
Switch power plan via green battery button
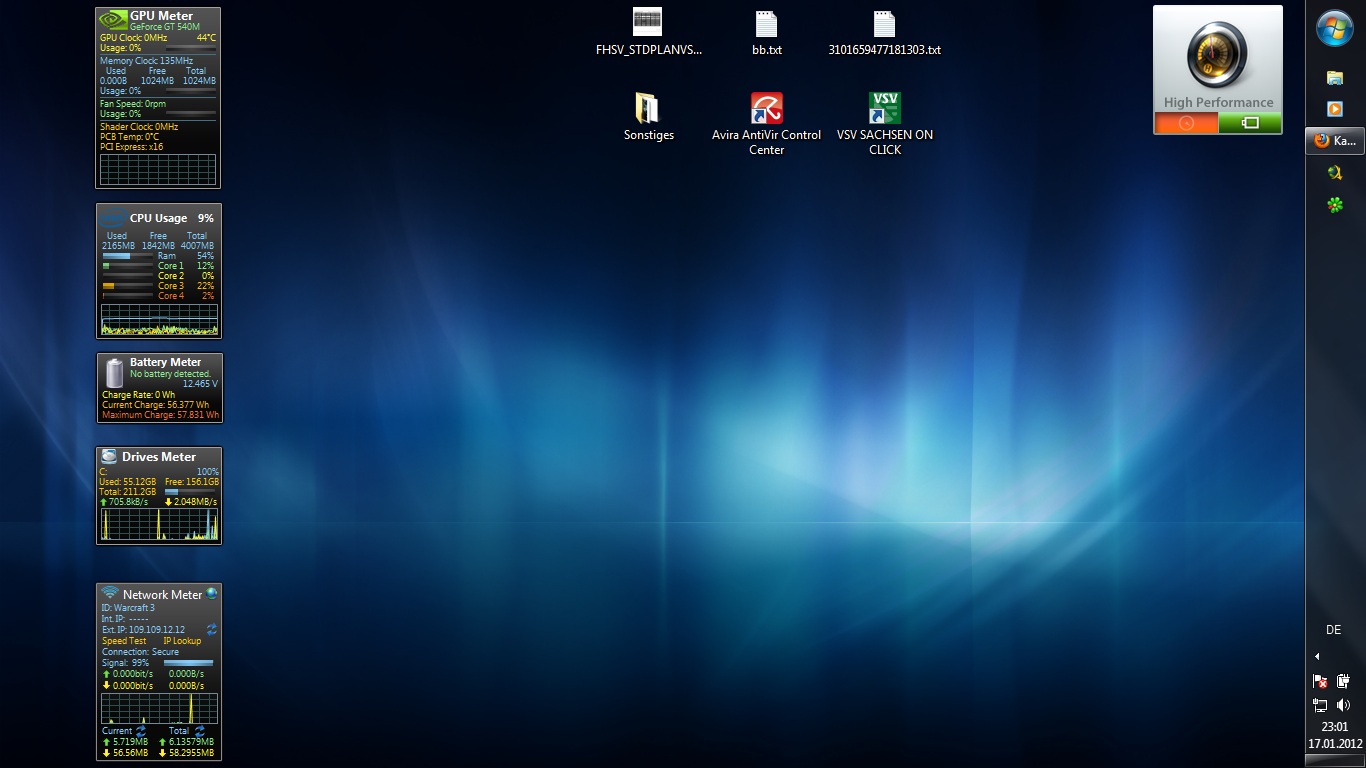point(1250,123)
